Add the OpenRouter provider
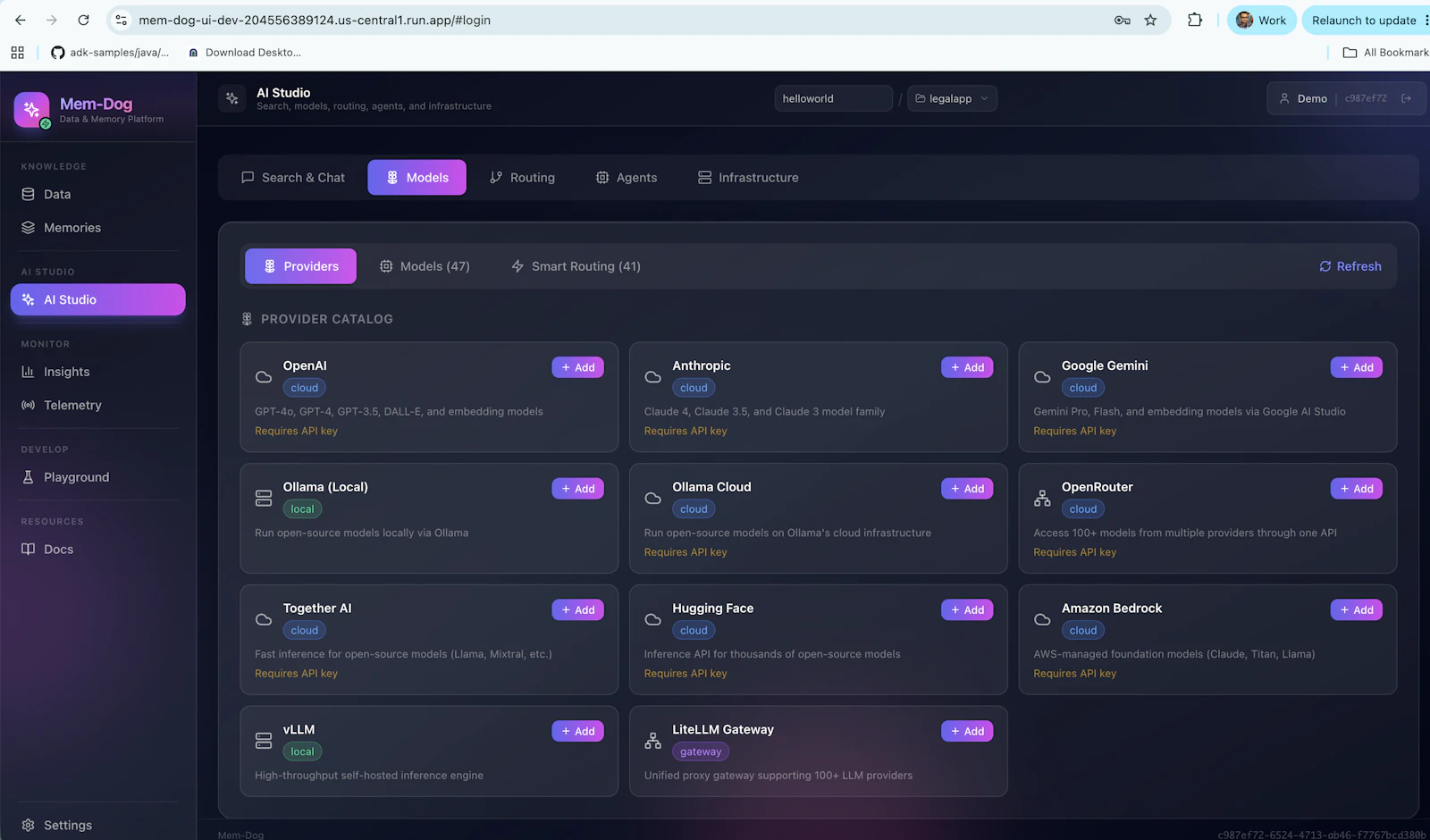Screen dimensions: 1430x840 point(1357,489)
